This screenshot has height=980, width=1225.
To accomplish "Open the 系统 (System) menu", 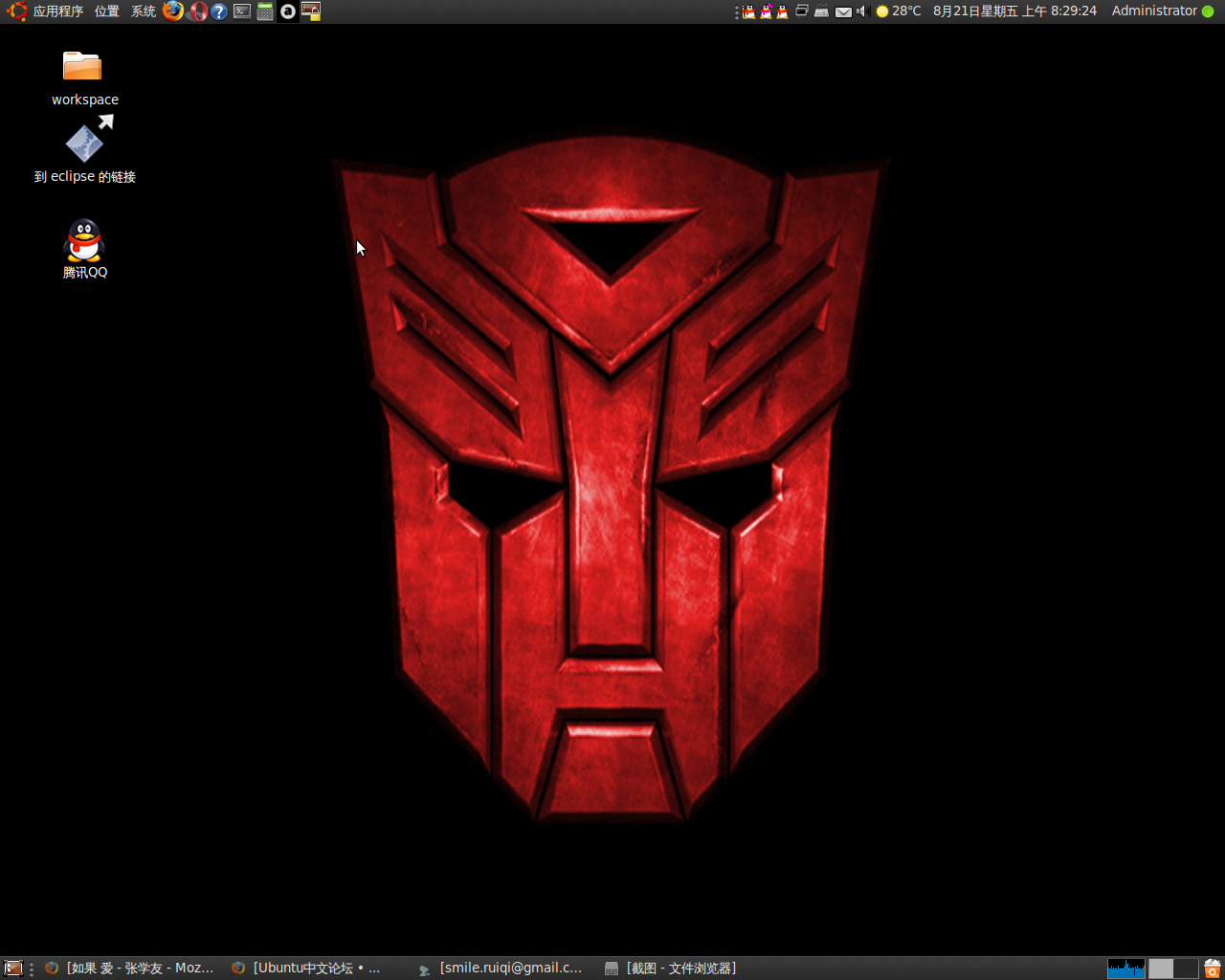I will 144,11.
